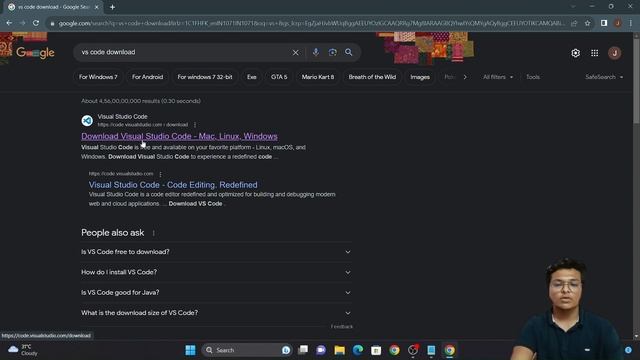Viewport: 640px width, 360px height.
Task: Click the Google logo
Action: pos(35,53)
